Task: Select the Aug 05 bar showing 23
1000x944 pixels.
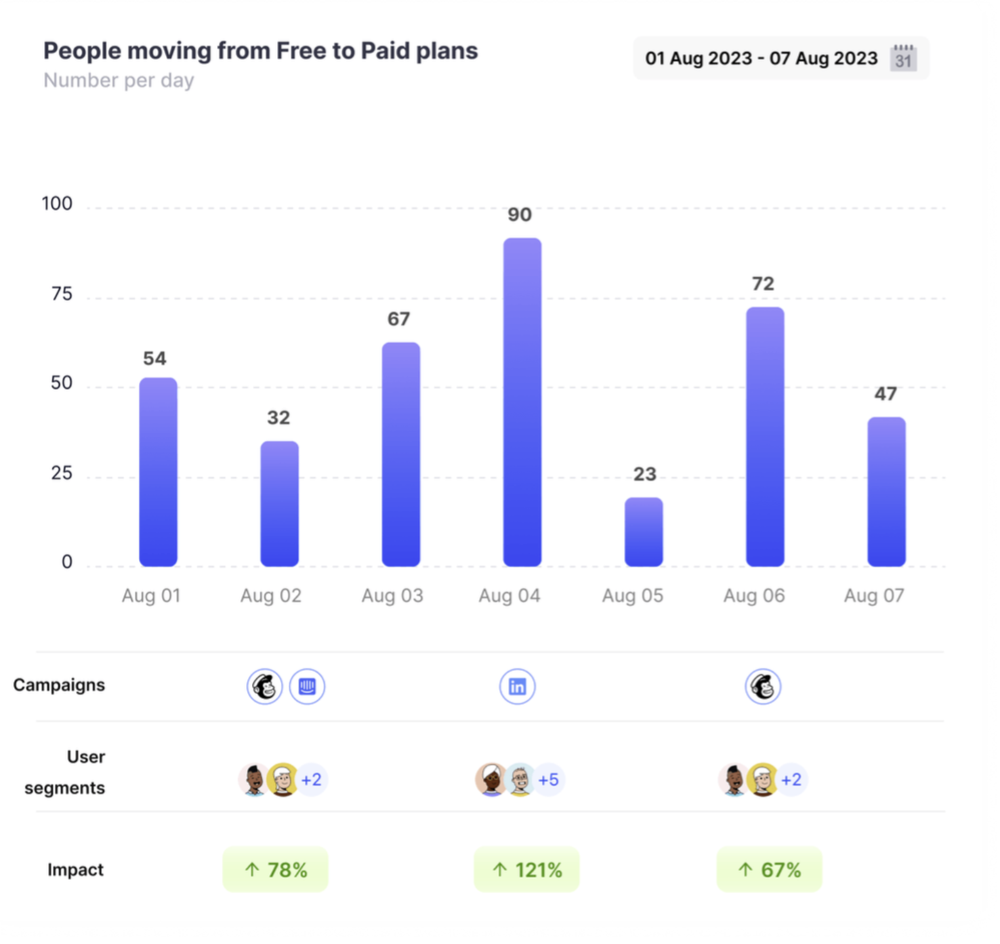Action: click(644, 532)
